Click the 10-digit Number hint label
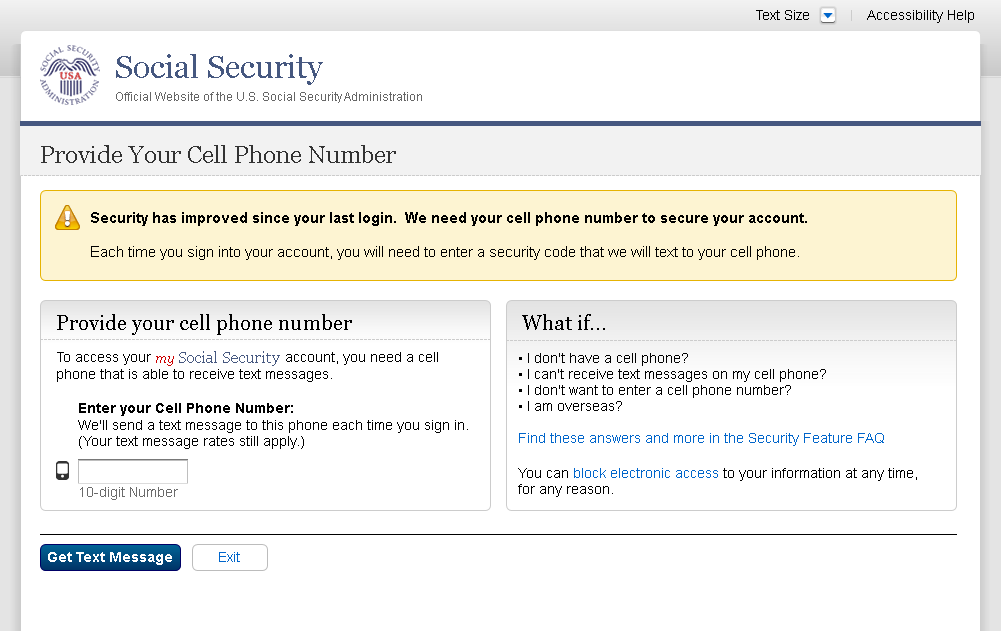The width and height of the screenshot is (1002, 632). pyautogui.click(x=128, y=492)
